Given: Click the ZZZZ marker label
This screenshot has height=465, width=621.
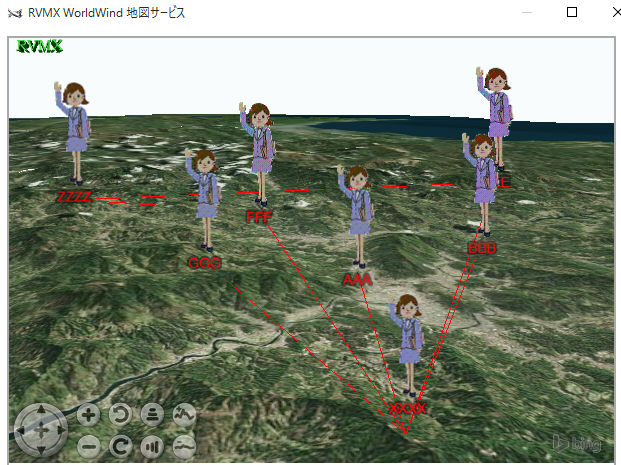Looking at the screenshot, I should pos(74,196).
